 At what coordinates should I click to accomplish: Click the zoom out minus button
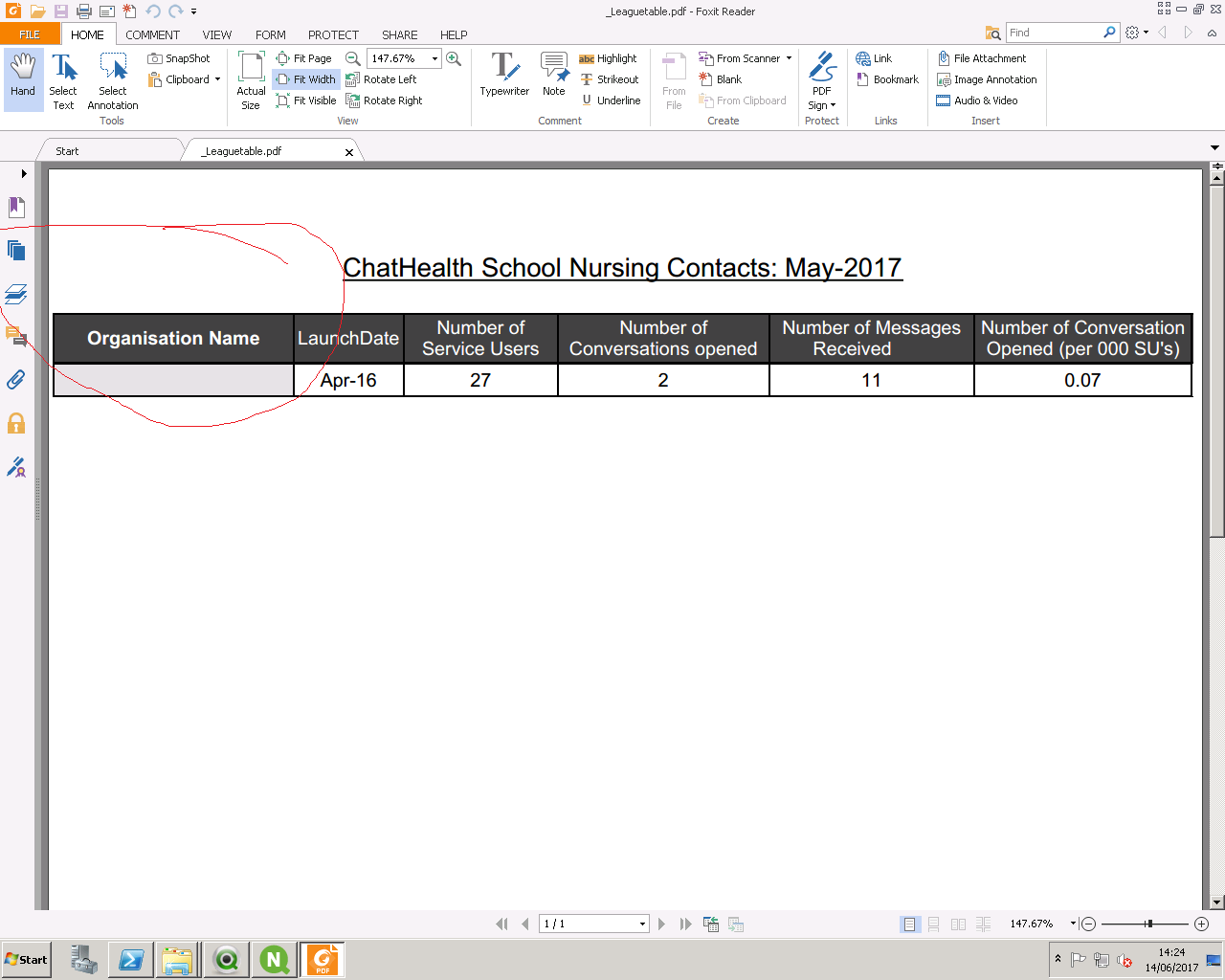point(1088,924)
